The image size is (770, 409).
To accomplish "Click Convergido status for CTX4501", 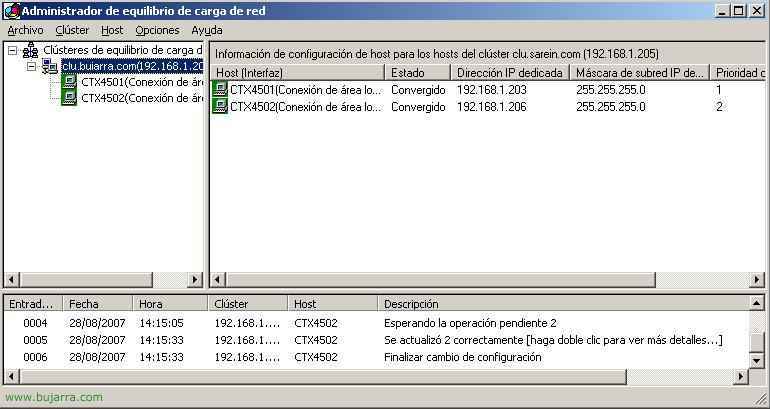I will coord(418,90).
